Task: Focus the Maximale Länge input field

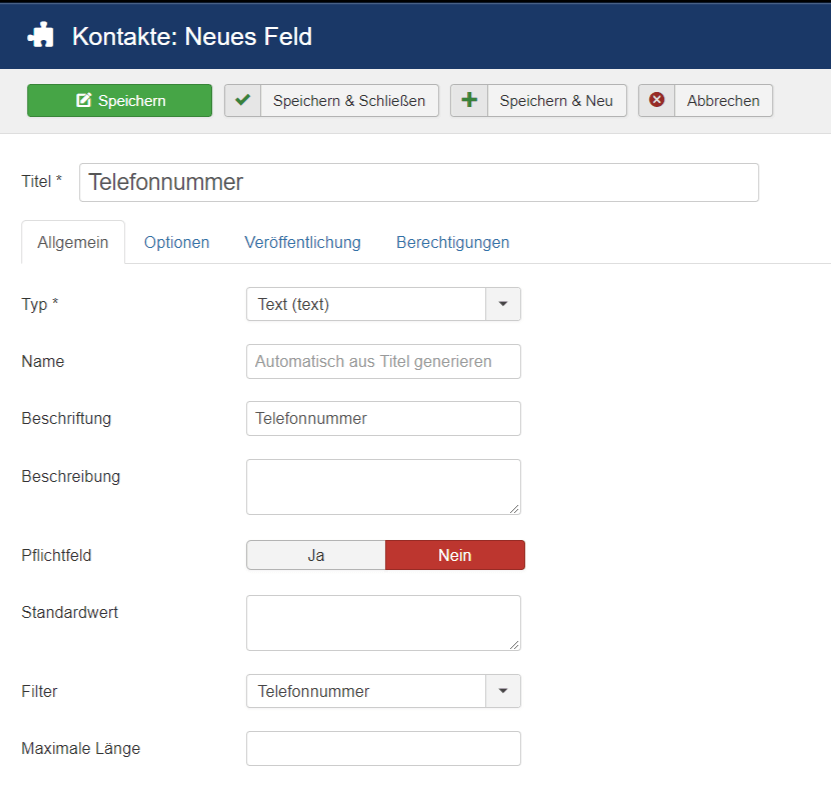Action: tap(383, 749)
